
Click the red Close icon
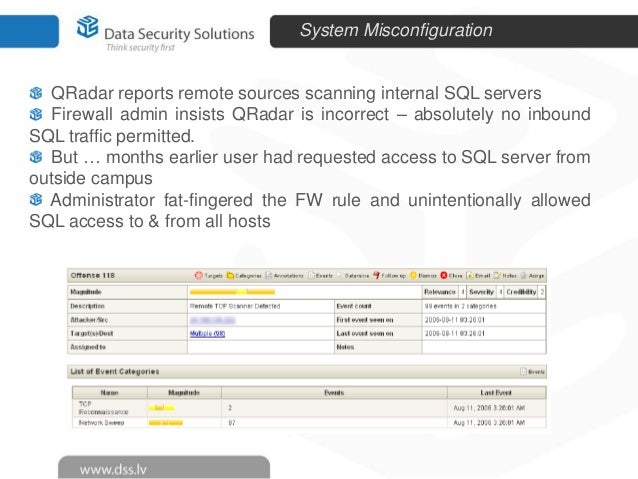point(444,276)
